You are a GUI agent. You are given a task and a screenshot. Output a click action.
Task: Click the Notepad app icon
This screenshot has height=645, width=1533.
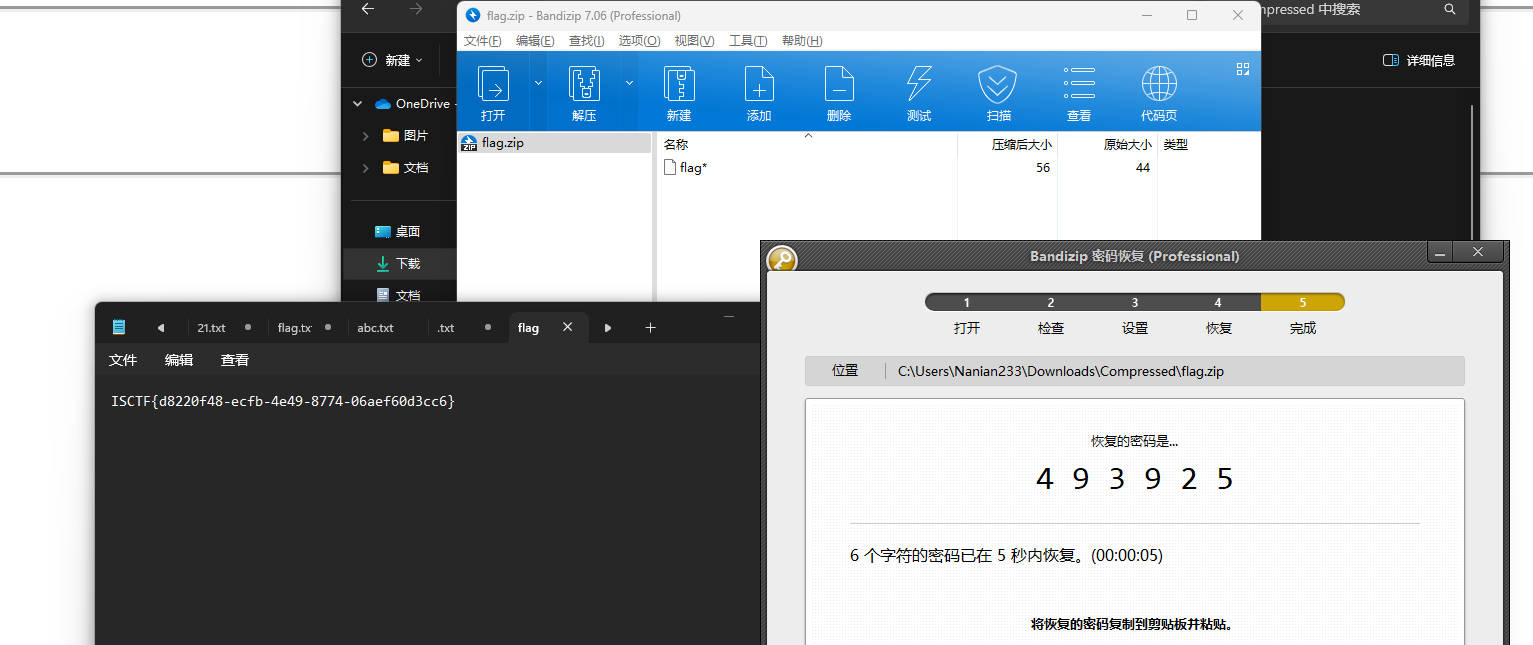coord(119,327)
